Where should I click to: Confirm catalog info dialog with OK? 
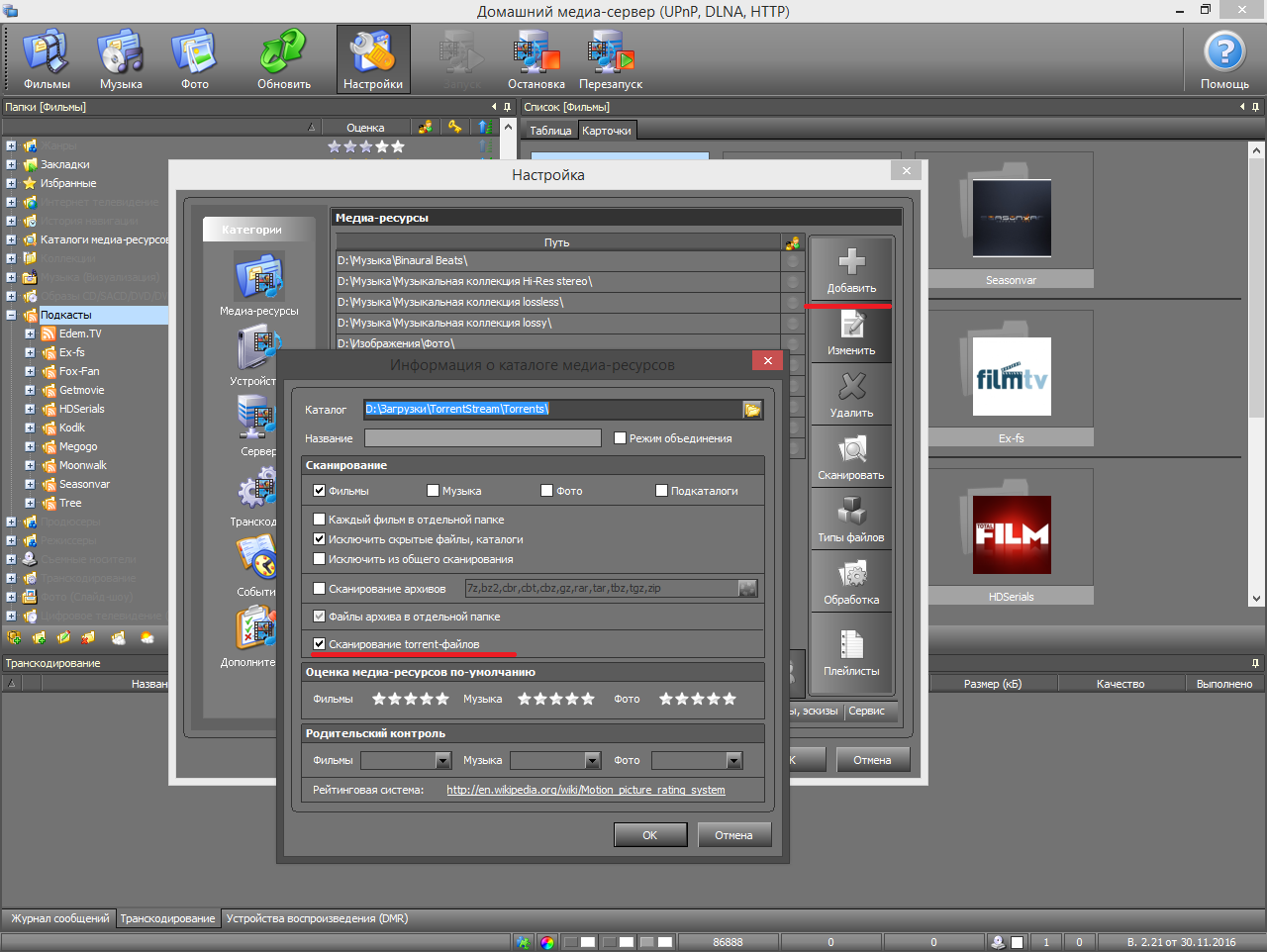pos(649,835)
